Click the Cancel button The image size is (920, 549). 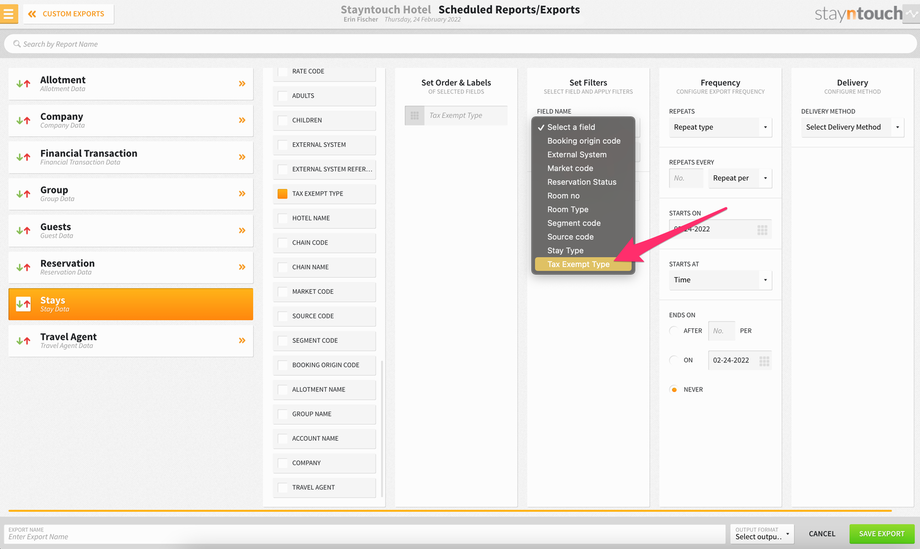point(821,534)
